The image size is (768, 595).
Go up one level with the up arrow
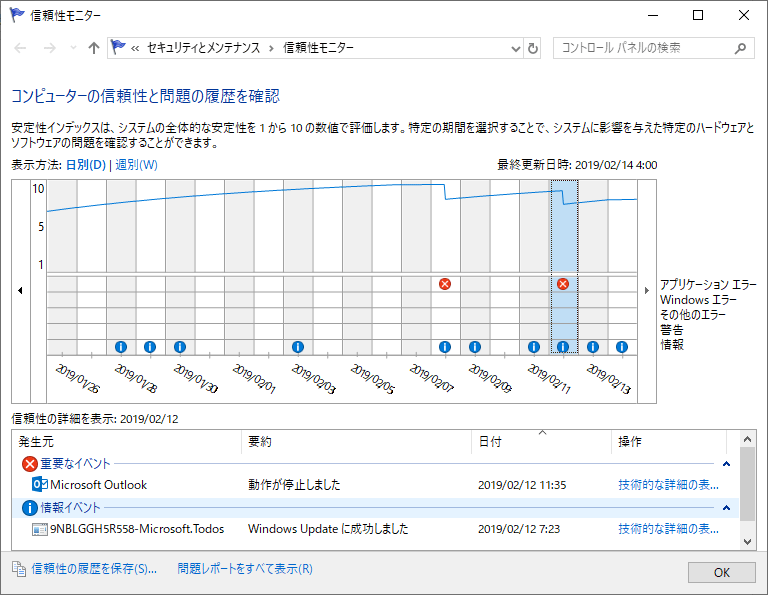(94, 48)
